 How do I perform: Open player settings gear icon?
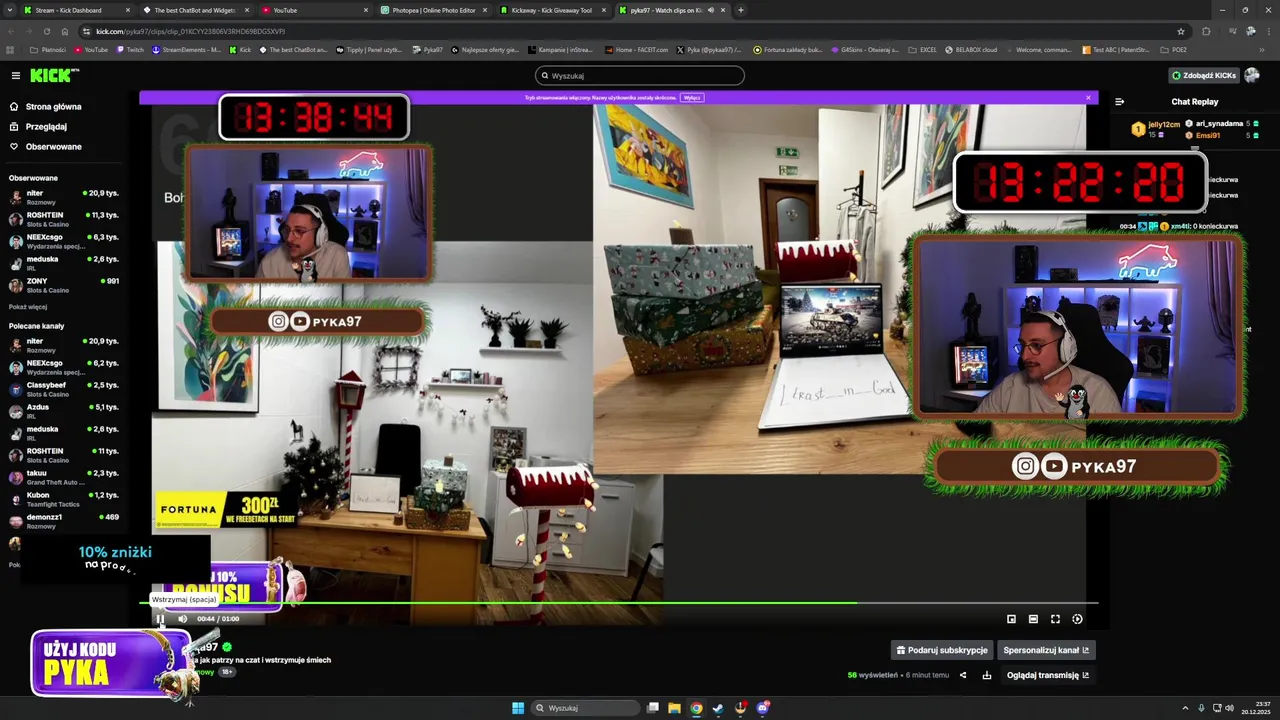coord(1077,619)
